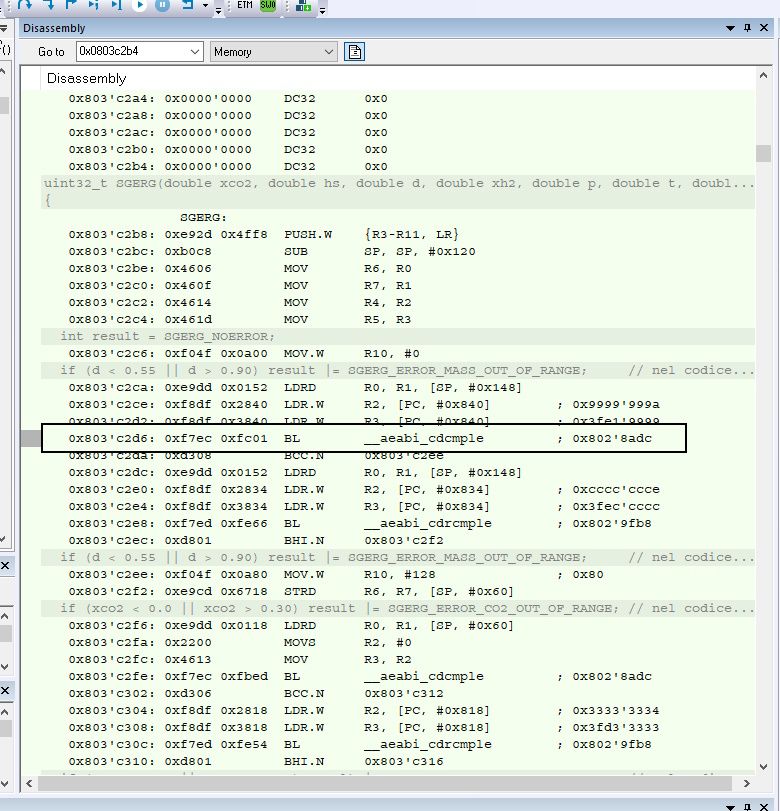Viewport: 780px width, 811px height.
Task: Click the vertical scrollbar down arrow
Action: pyautogui.click(x=763, y=767)
